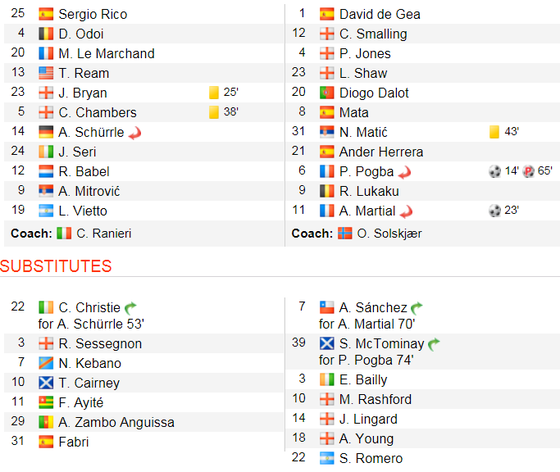
Task: Click the penalty goal icon at 65'
Action: [528, 171]
